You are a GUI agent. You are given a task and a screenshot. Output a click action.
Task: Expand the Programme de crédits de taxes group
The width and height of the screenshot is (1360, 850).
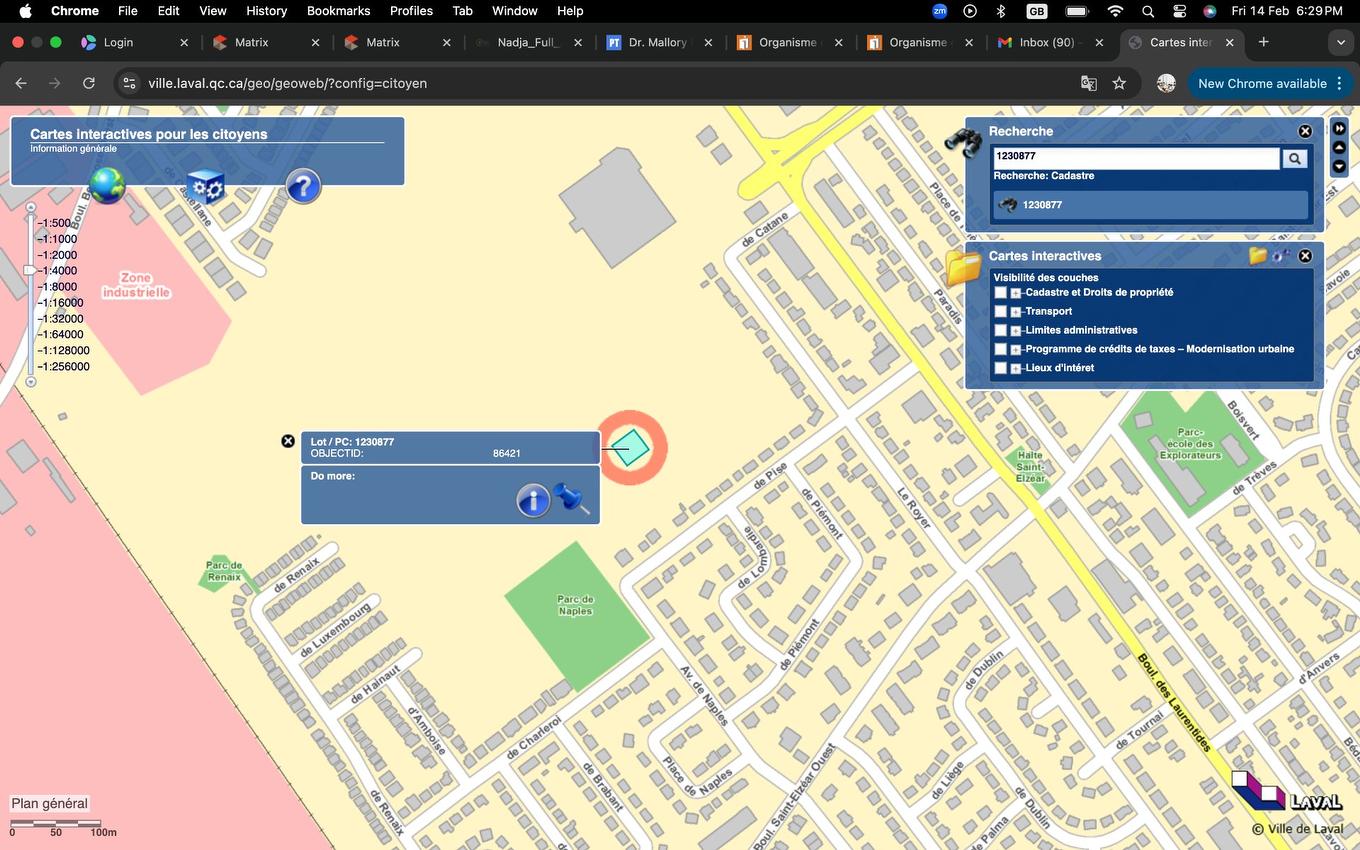click(1016, 350)
